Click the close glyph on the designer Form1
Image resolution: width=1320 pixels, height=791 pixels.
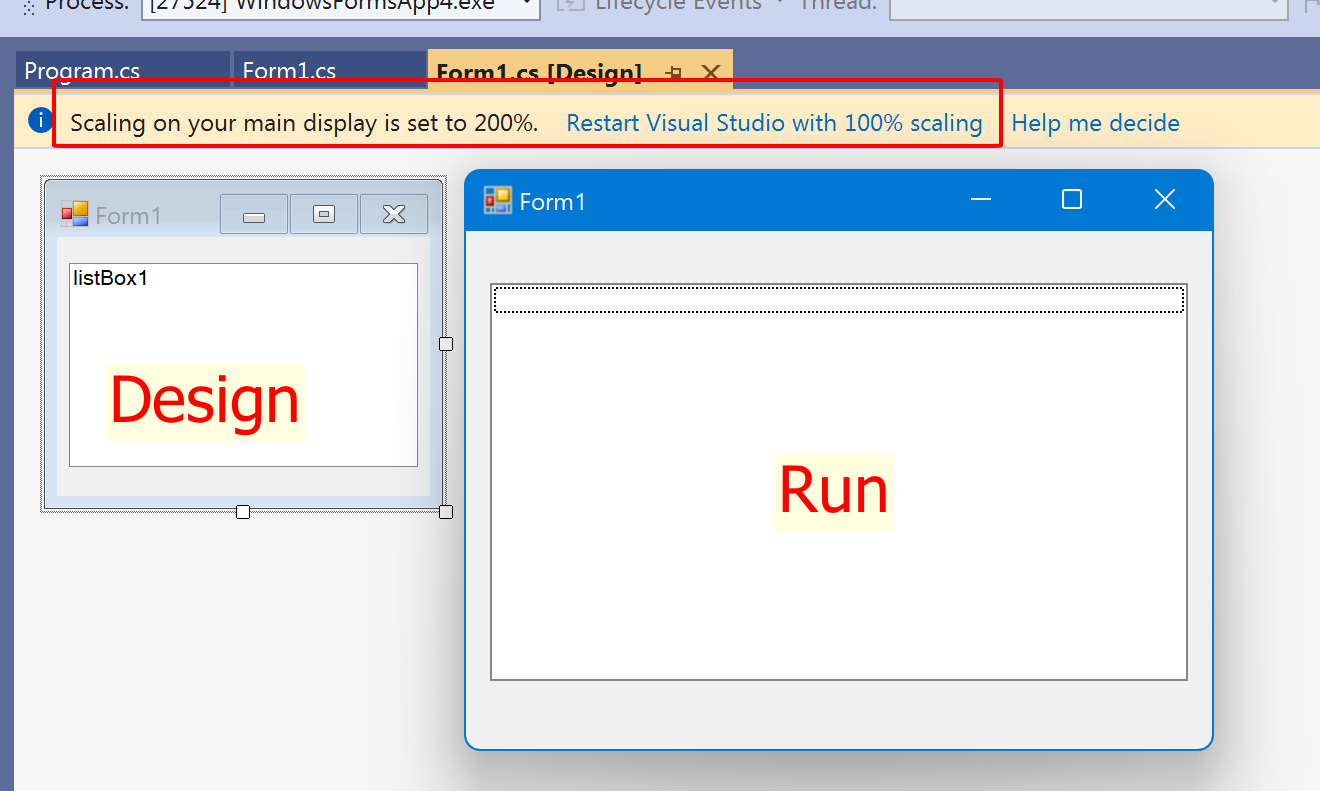393,213
